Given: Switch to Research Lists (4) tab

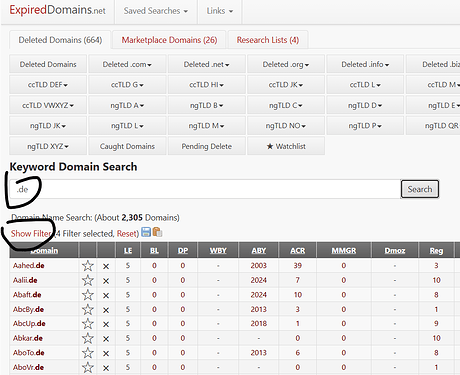Looking at the screenshot, I should pos(268,40).
